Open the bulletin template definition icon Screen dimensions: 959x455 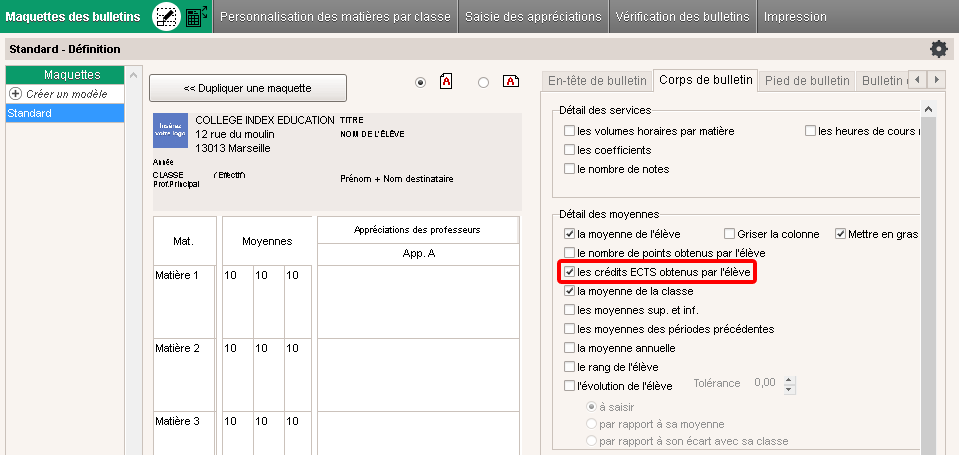[164, 17]
